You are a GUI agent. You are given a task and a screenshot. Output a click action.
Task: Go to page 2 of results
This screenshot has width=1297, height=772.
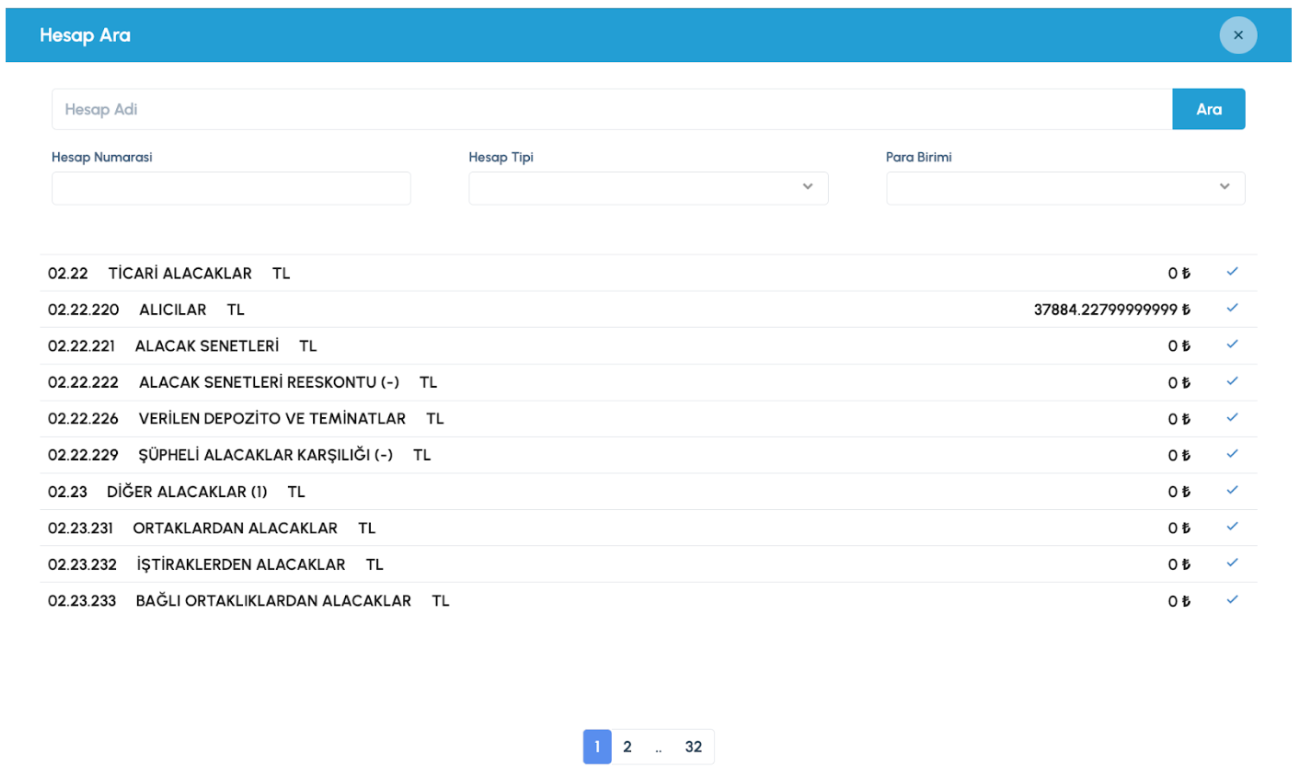click(627, 747)
